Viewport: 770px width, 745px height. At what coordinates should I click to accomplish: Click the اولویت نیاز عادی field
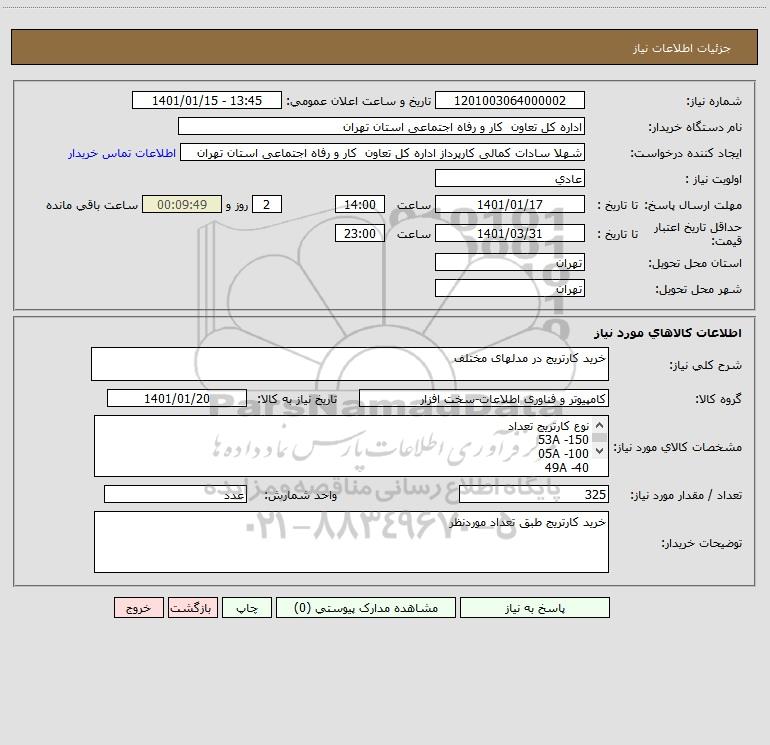(510, 178)
